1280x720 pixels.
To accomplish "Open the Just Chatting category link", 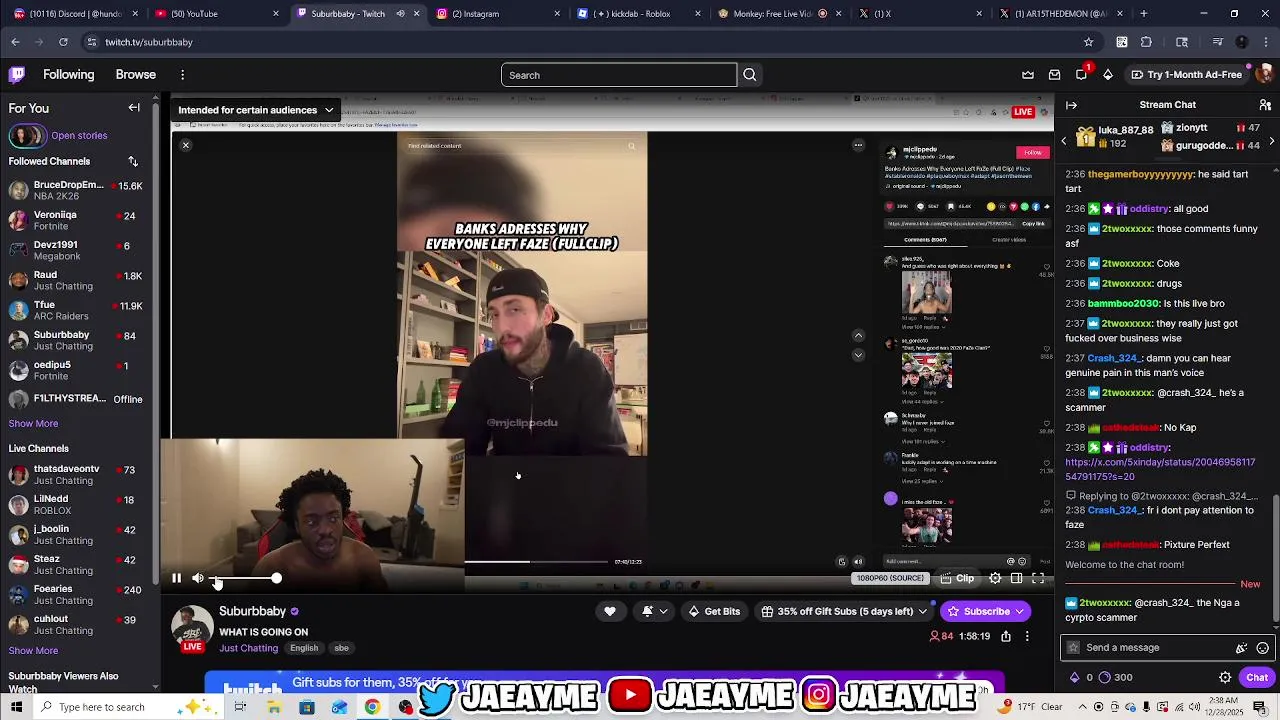I will [248, 648].
